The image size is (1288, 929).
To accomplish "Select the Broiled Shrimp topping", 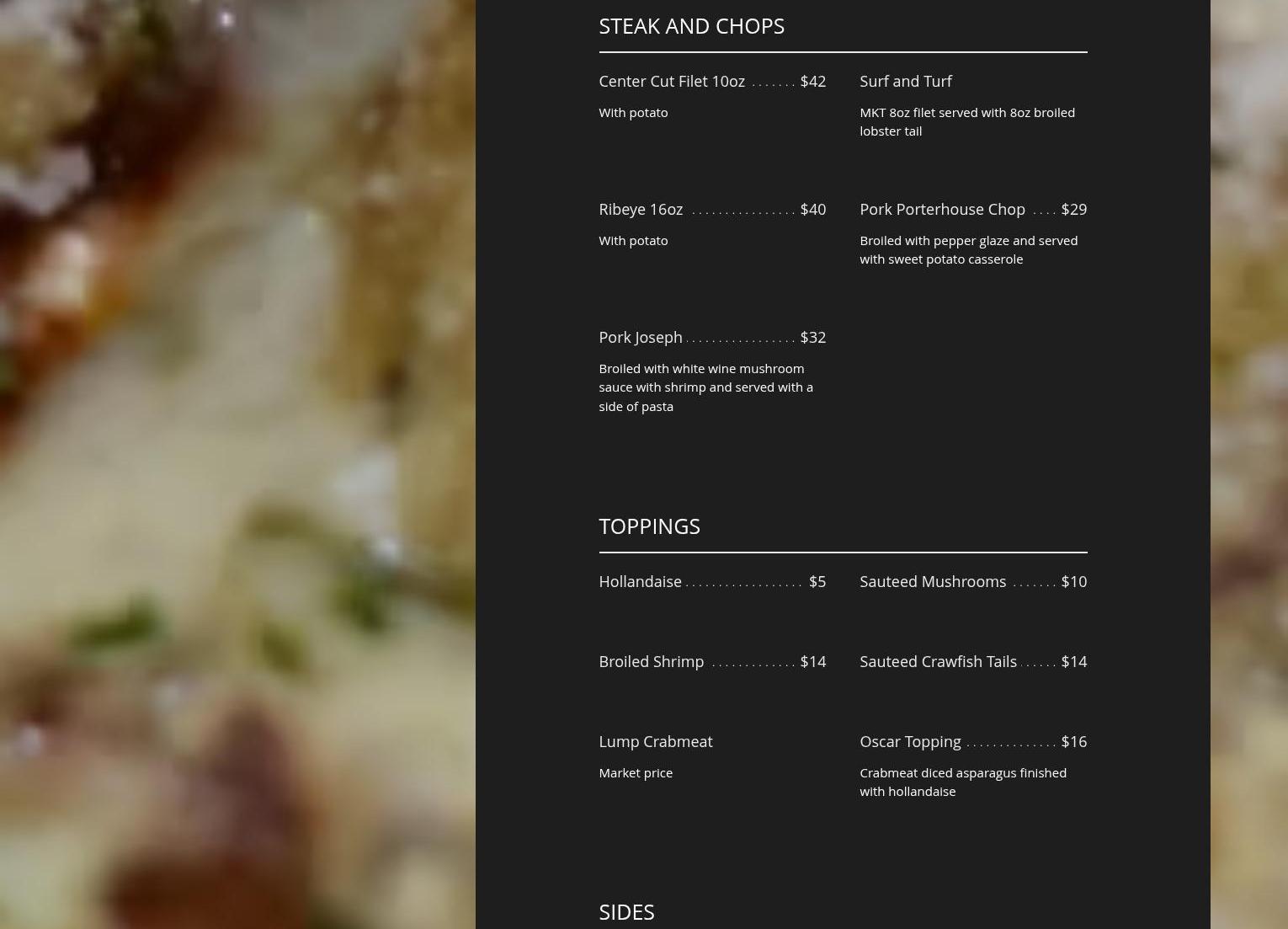I will (651, 661).
